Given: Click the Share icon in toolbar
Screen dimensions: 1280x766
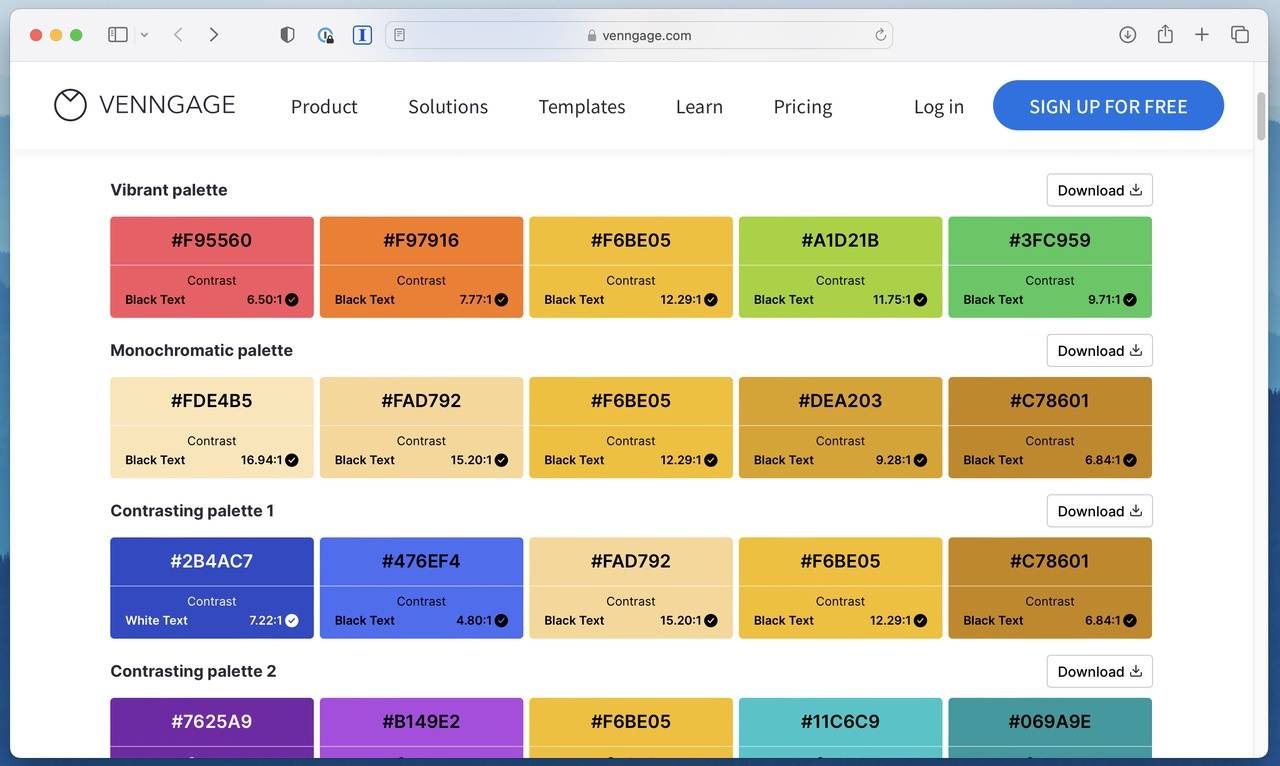Looking at the screenshot, I should pos(1165,35).
